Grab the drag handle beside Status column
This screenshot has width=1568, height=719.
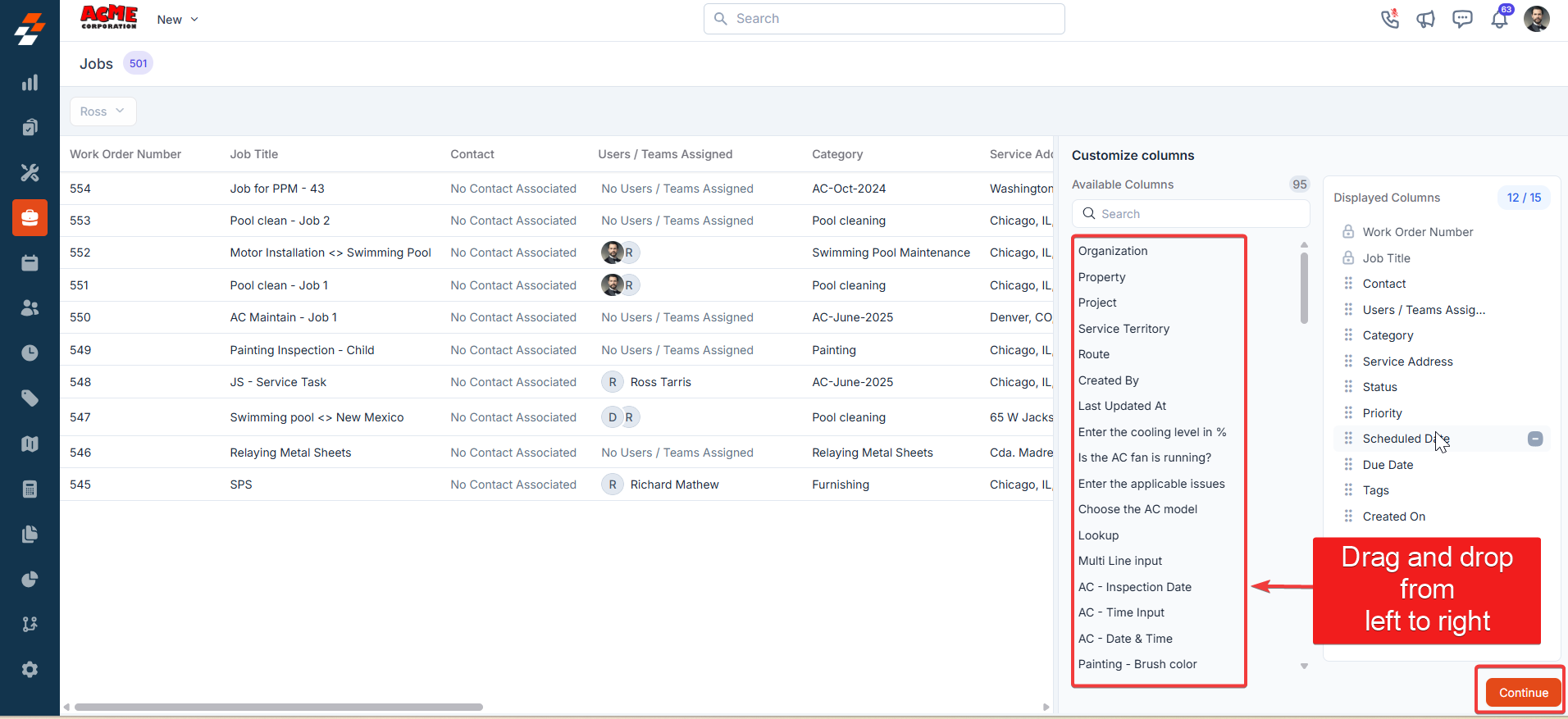pyautogui.click(x=1348, y=387)
